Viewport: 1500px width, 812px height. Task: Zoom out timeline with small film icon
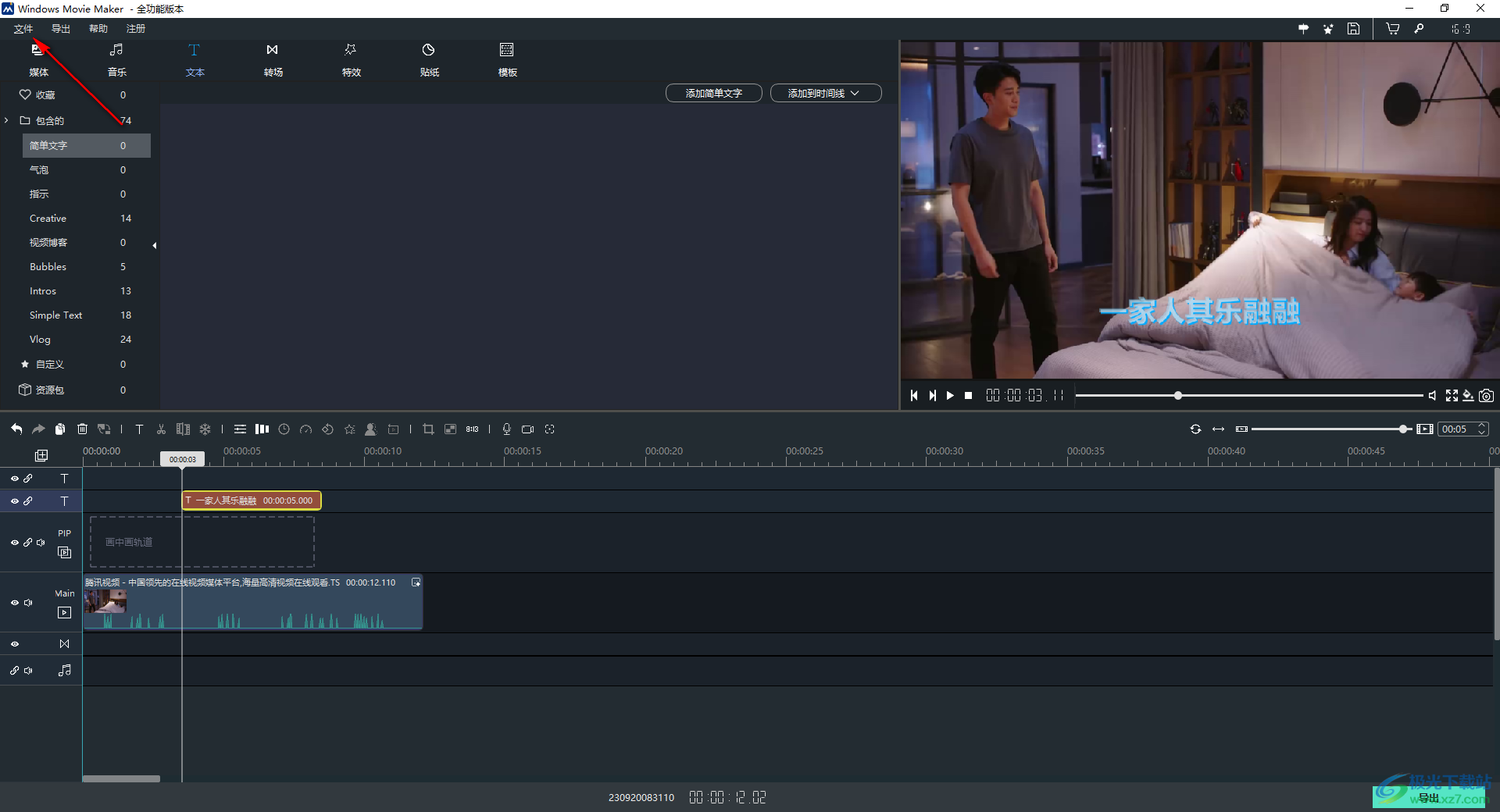tap(1241, 429)
